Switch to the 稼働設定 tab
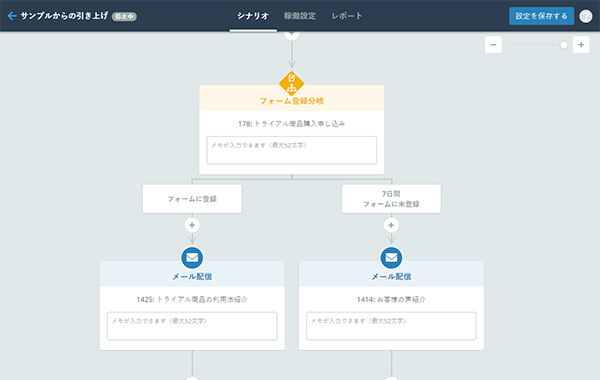The image size is (600, 380). [300, 16]
